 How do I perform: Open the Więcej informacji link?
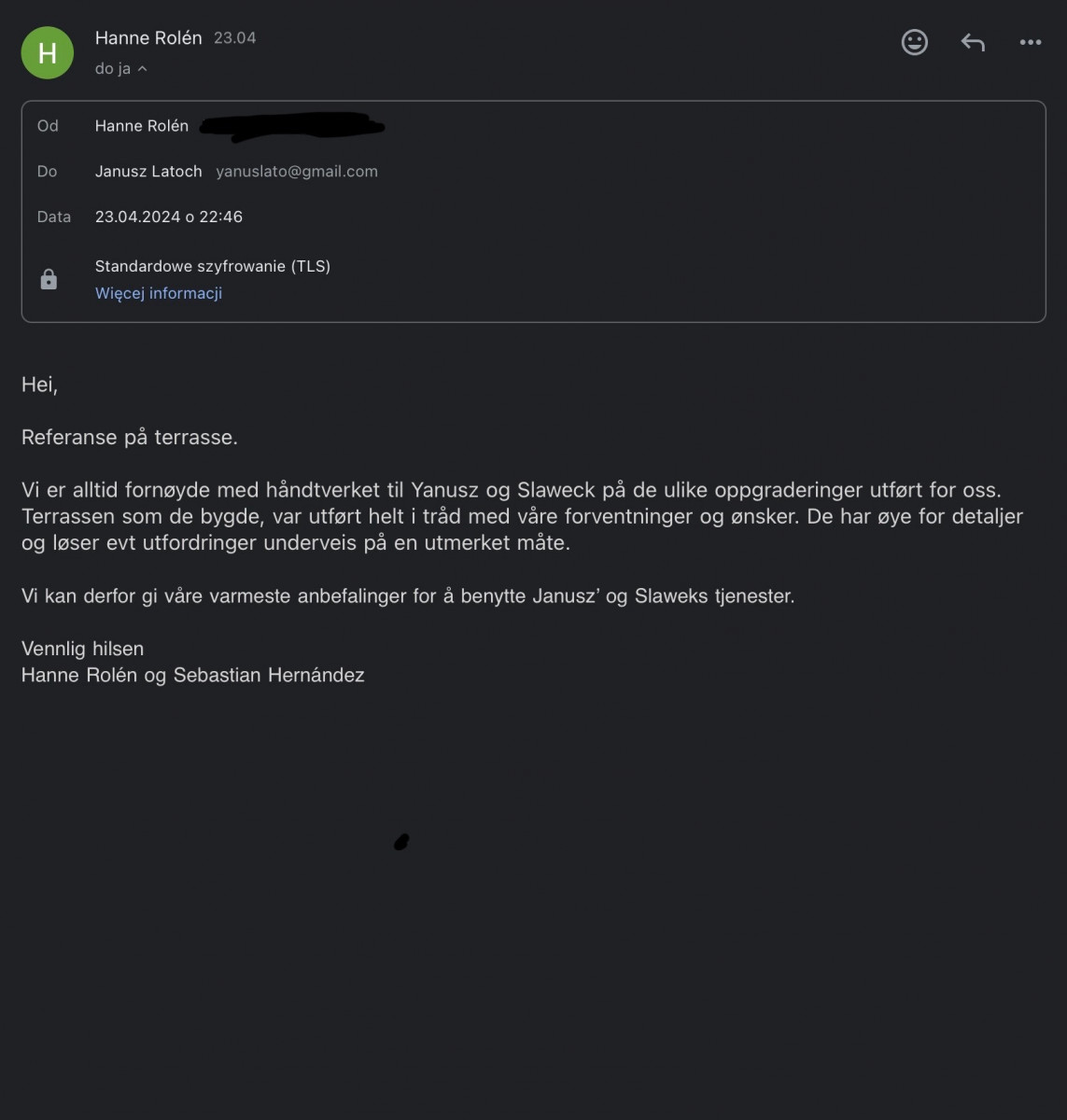point(159,293)
